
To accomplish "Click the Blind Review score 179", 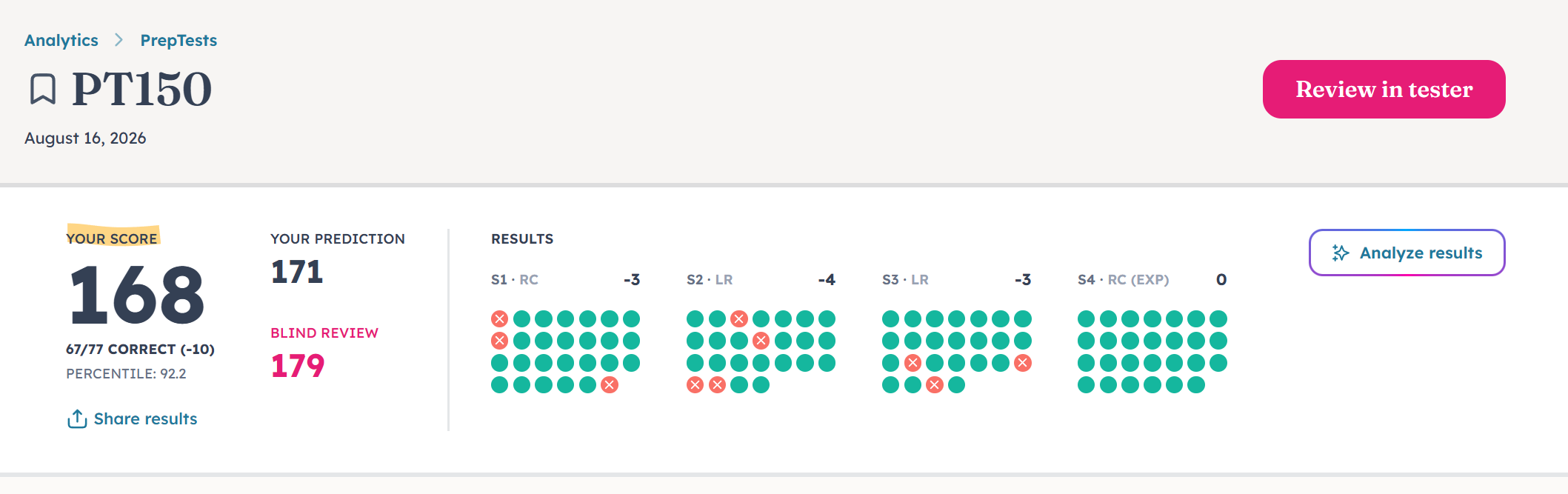I will [x=298, y=366].
